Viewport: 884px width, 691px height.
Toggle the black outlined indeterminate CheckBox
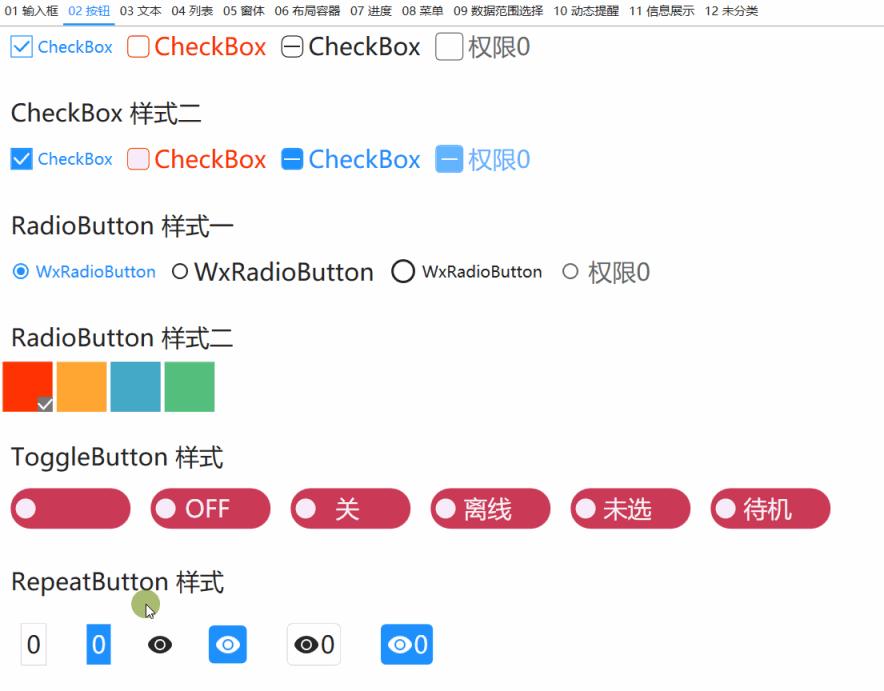pos(292,47)
